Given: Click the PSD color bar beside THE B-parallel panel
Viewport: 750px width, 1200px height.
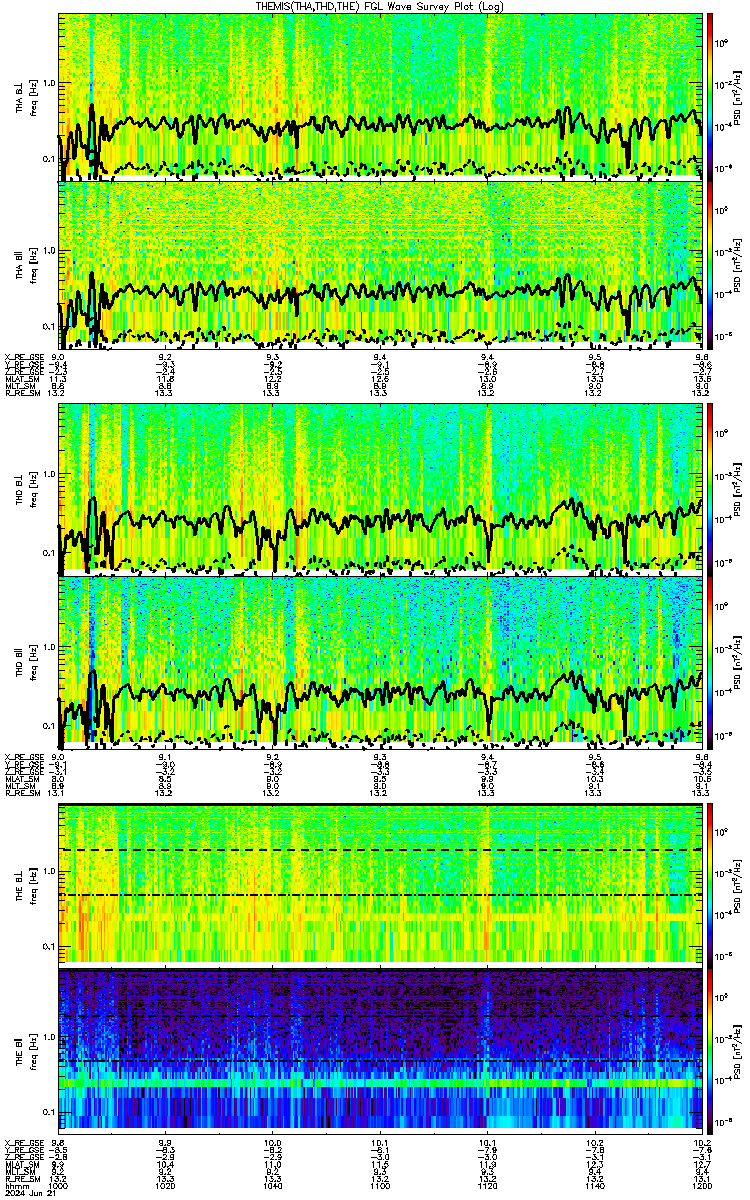Looking at the screenshot, I should [711, 1050].
